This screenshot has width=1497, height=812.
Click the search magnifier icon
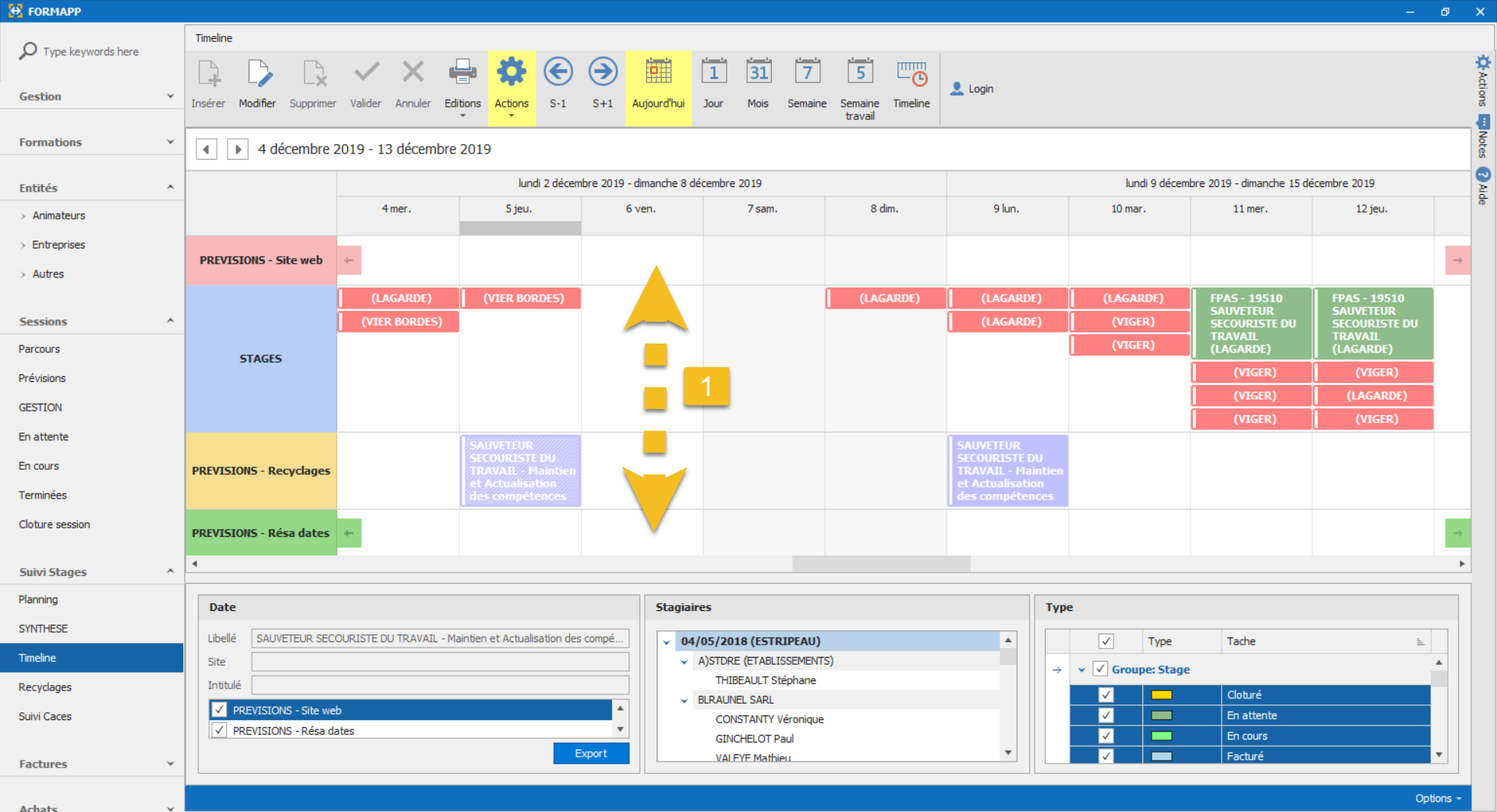[28, 51]
